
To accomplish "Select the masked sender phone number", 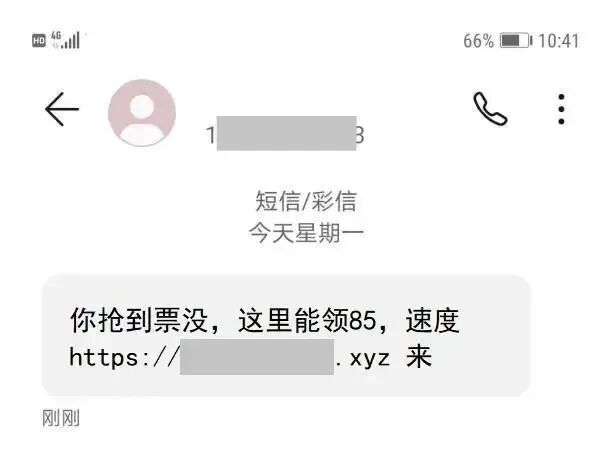I will point(285,134).
